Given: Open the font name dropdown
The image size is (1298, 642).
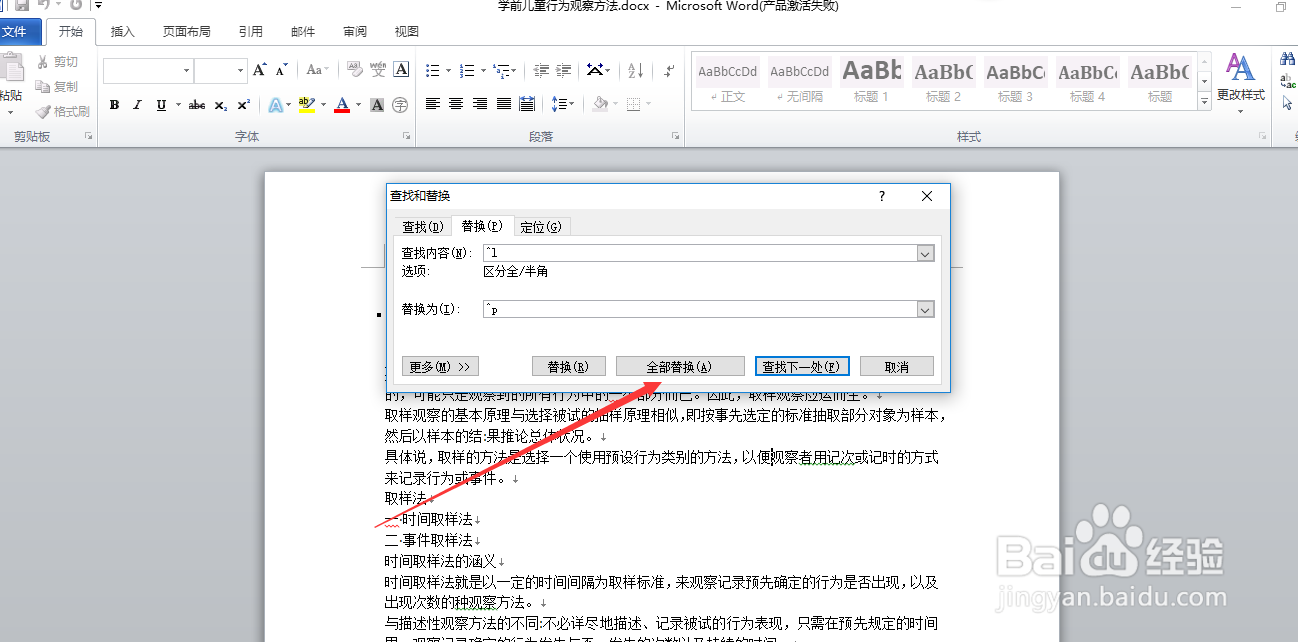Looking at the screenshot, I should pos(186,70).
